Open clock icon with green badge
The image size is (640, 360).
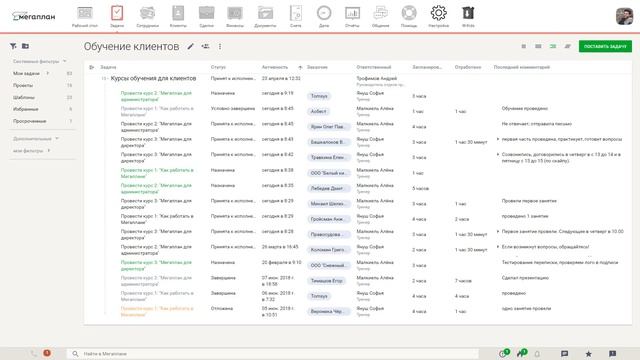pyautogui.click(x=504, y=353)
